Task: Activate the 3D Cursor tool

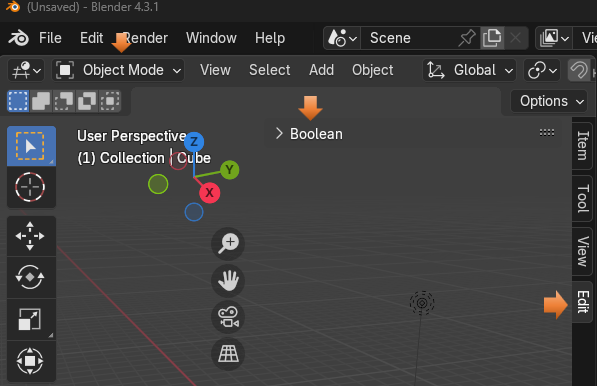Action: coord(31,187)
